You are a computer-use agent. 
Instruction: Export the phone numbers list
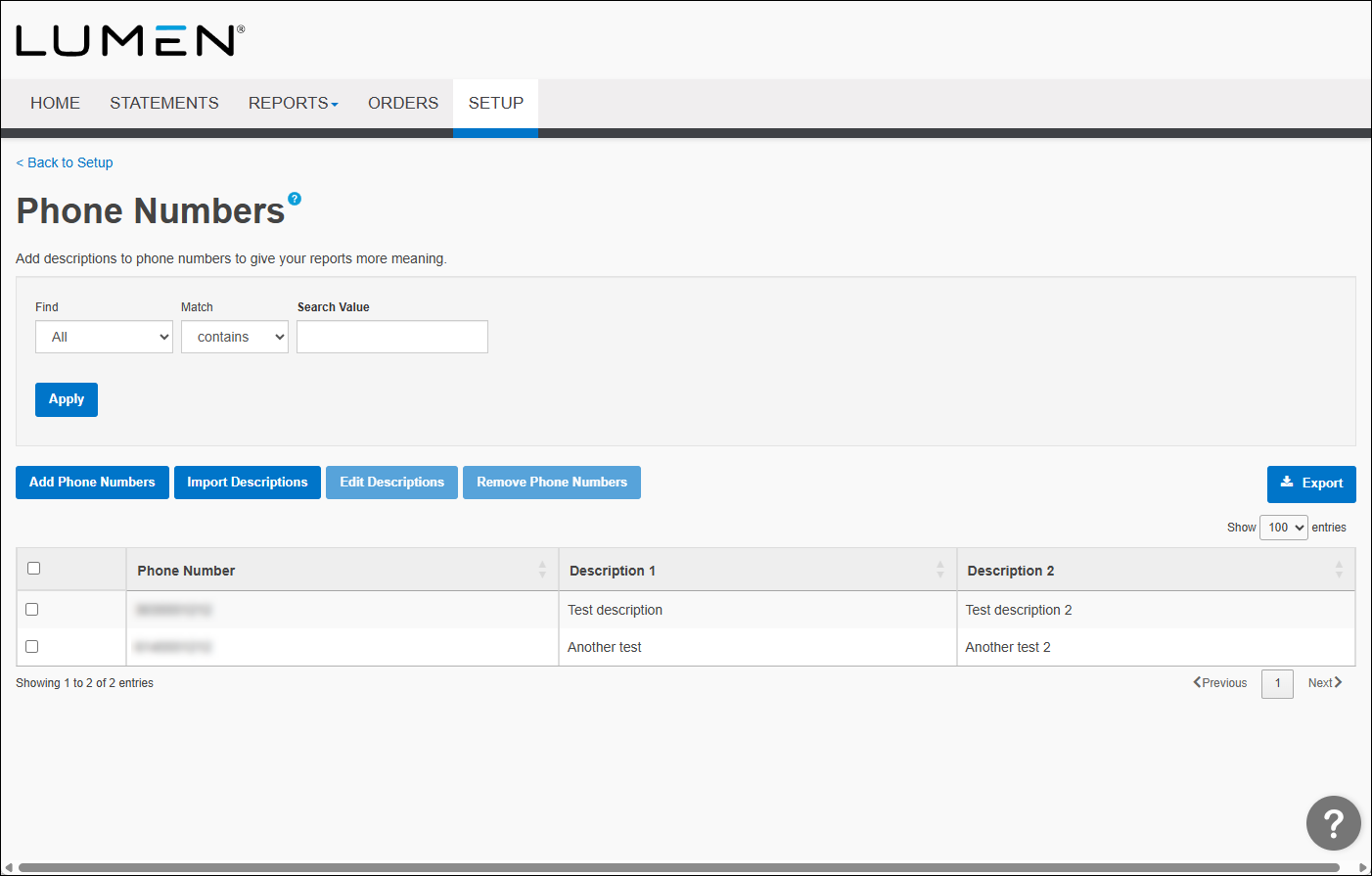(1310, 484)
